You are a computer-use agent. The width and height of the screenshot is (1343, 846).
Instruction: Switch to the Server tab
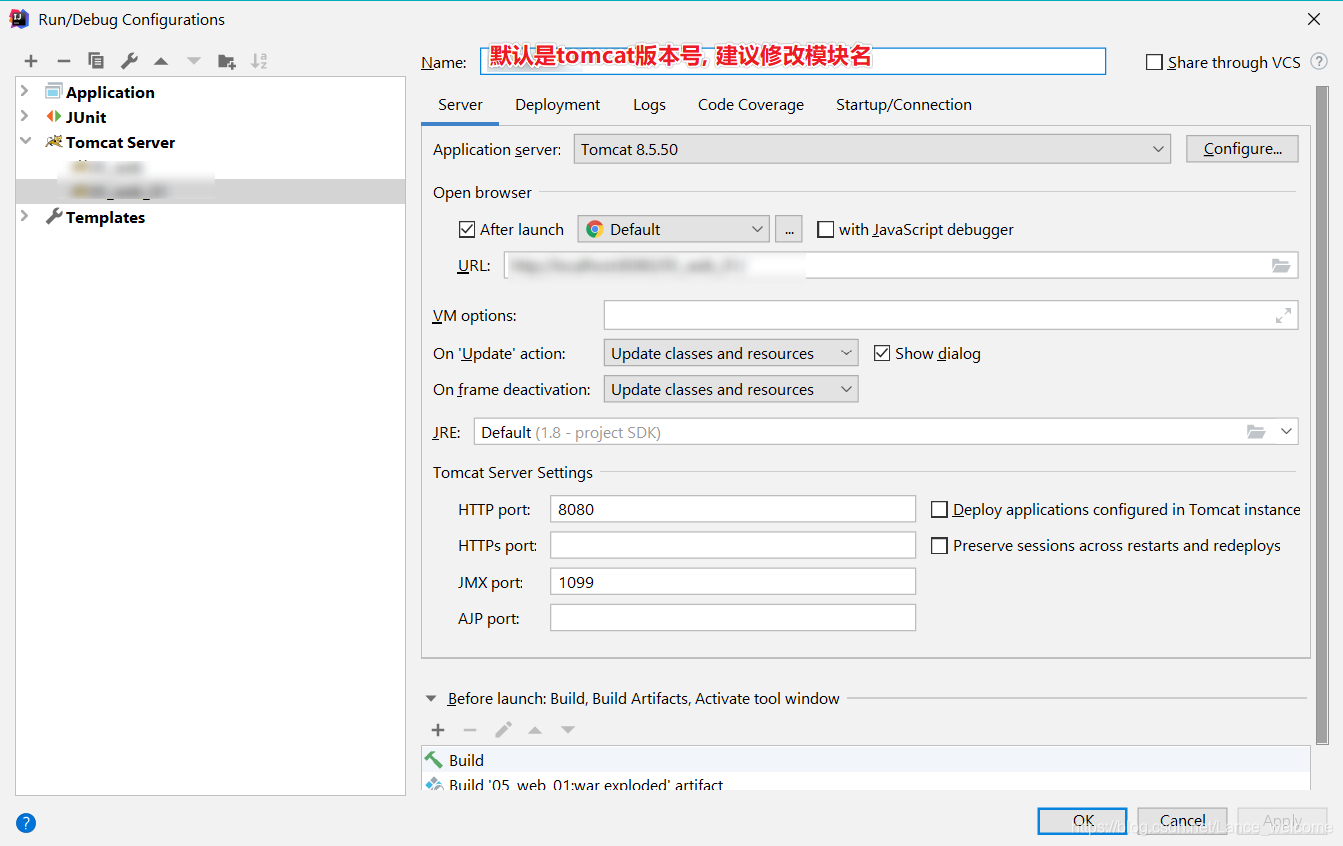460,104
